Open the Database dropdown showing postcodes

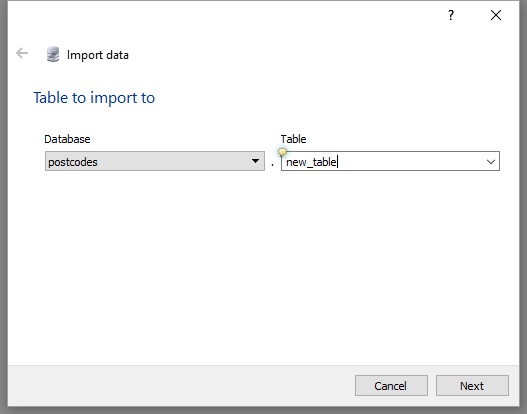[155, 161]
